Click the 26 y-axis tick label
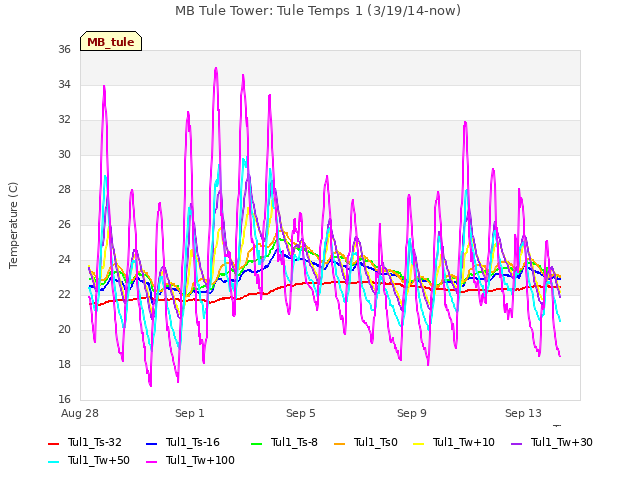This screenshot has height=480, width=640. coord(64,224)
